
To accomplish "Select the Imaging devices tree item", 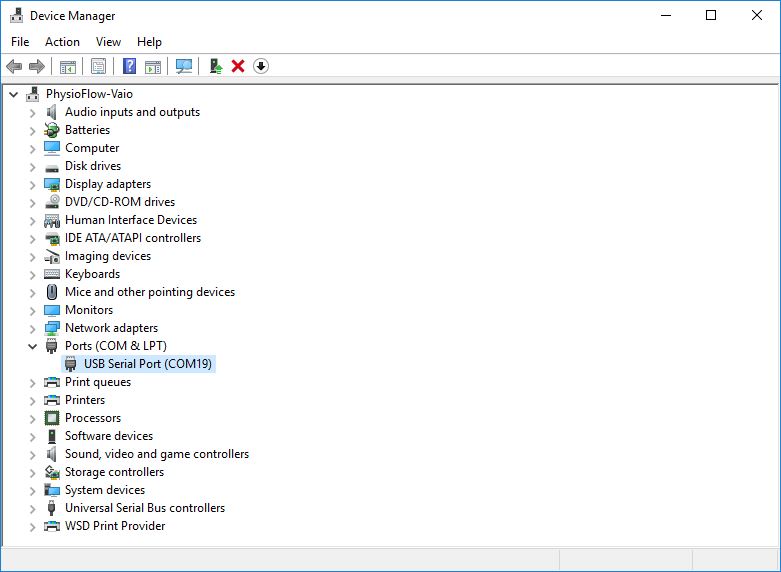I will click(108, 256).
